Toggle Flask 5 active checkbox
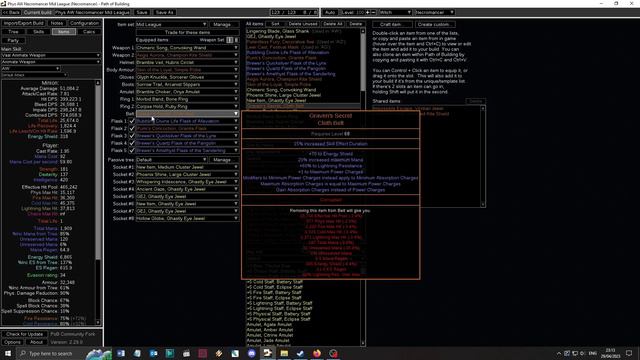The image size is (640, 360). [x=132, y=151]
